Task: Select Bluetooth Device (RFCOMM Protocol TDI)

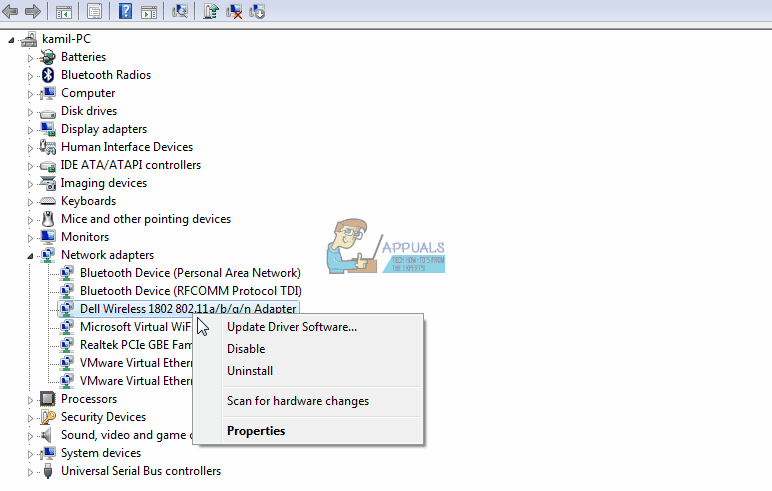Action: coord(191,291)
